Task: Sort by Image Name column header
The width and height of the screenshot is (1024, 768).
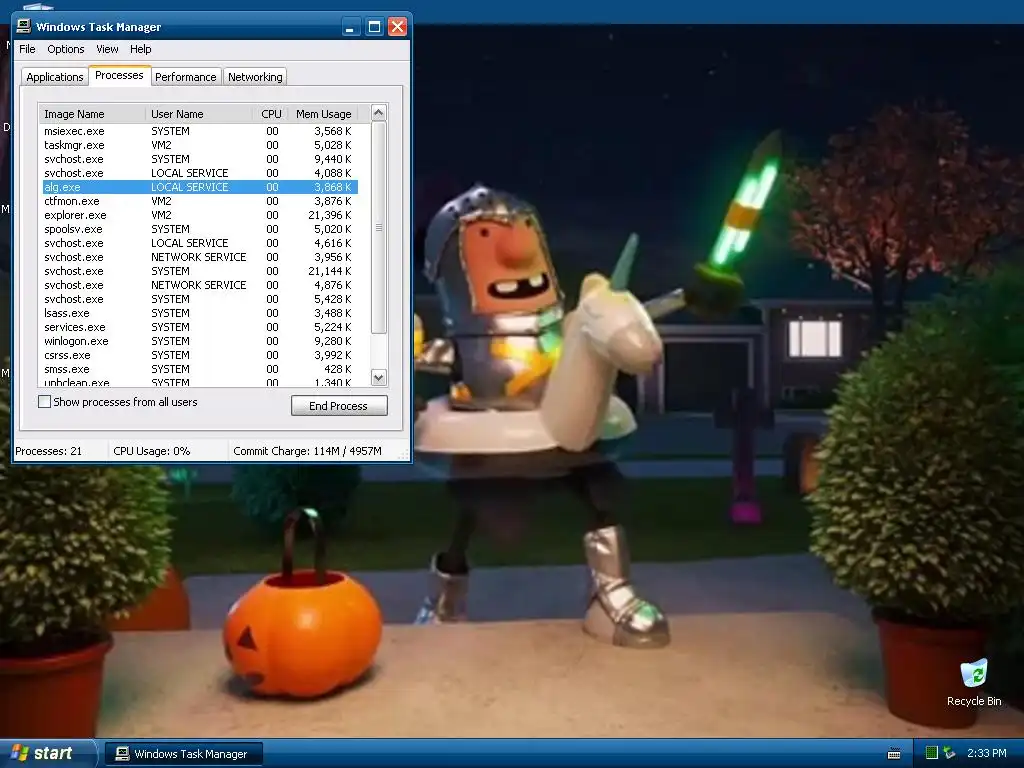Action: [92, 114]
